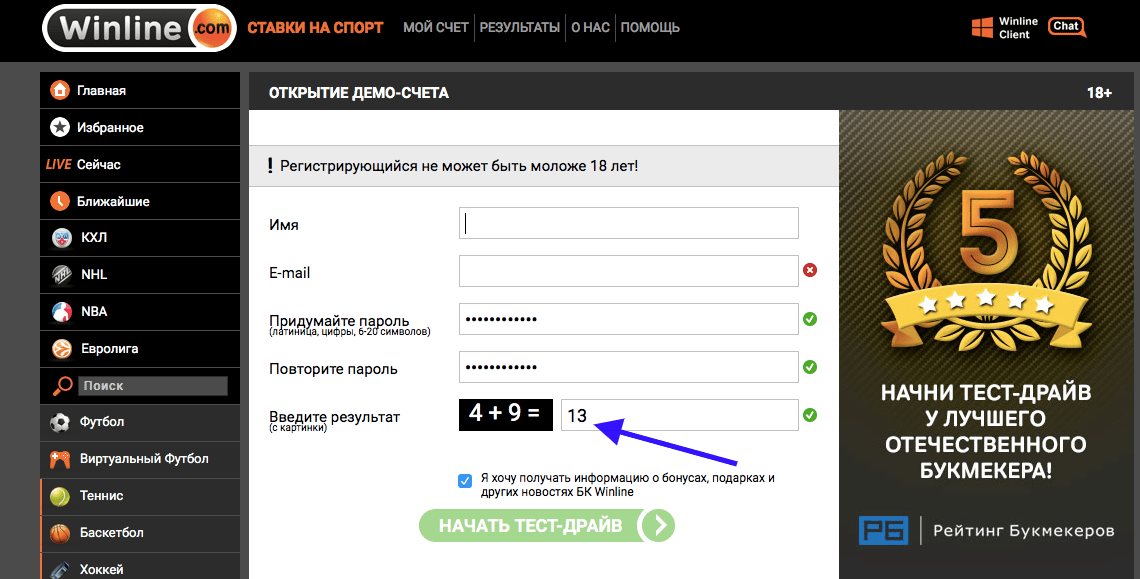Click the Имя input field

click(629, 223)
